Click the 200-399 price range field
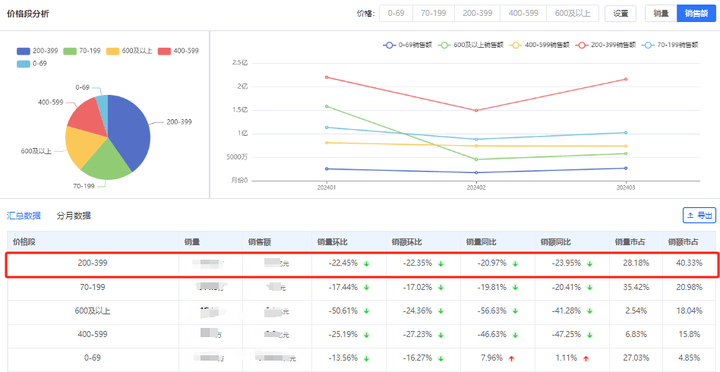This screenshot has height=372, width=720. click(x=477, y=13)
